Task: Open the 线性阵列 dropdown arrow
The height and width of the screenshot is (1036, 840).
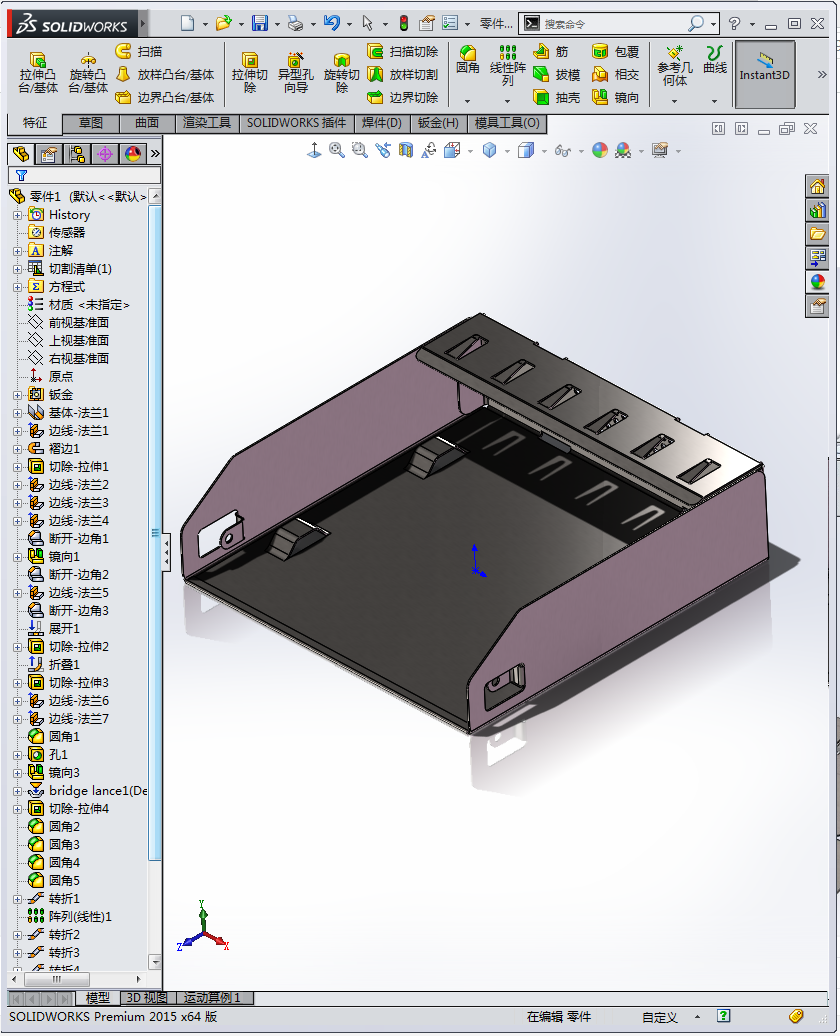Action: (508, 101)
